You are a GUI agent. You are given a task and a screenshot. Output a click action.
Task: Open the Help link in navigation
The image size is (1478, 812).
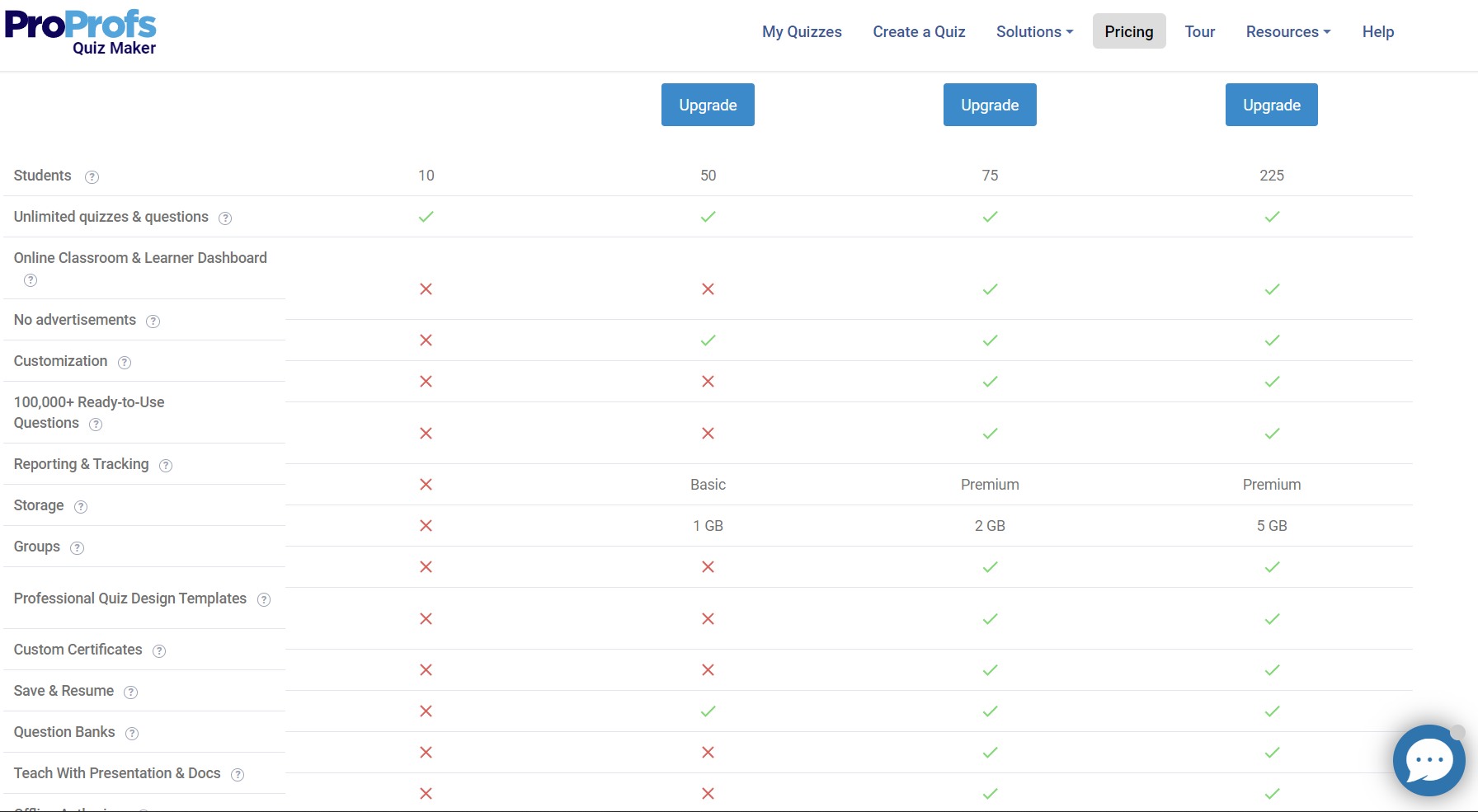[1377, 32]
